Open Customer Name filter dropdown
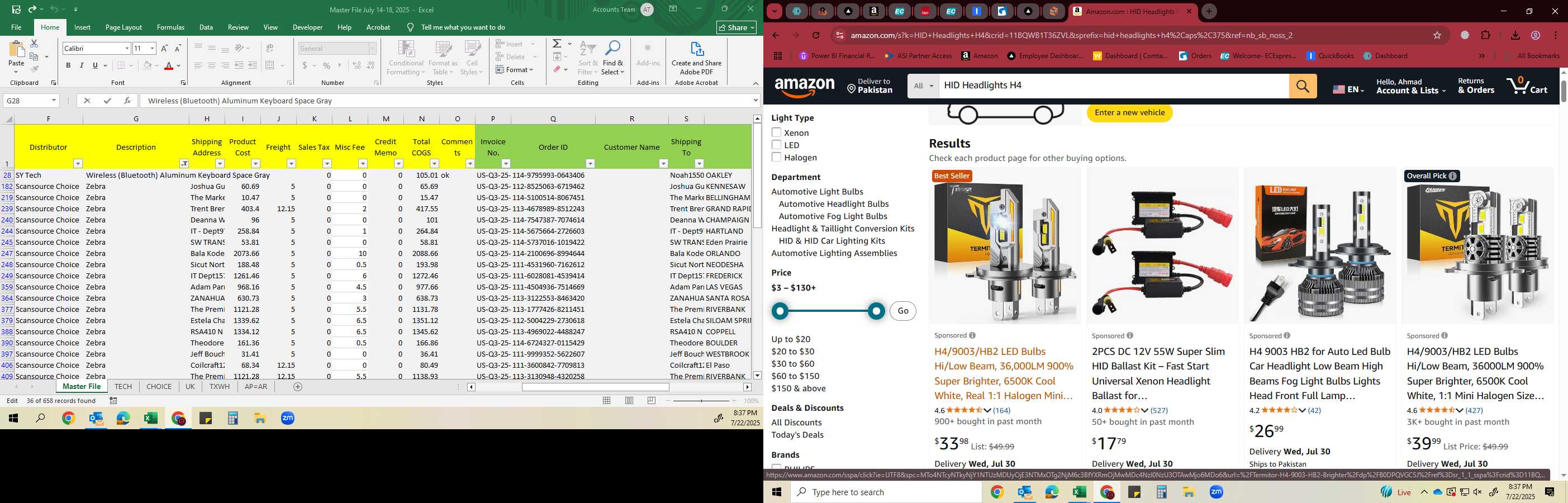The image size is (1568, 503). [x=663, y=163]
